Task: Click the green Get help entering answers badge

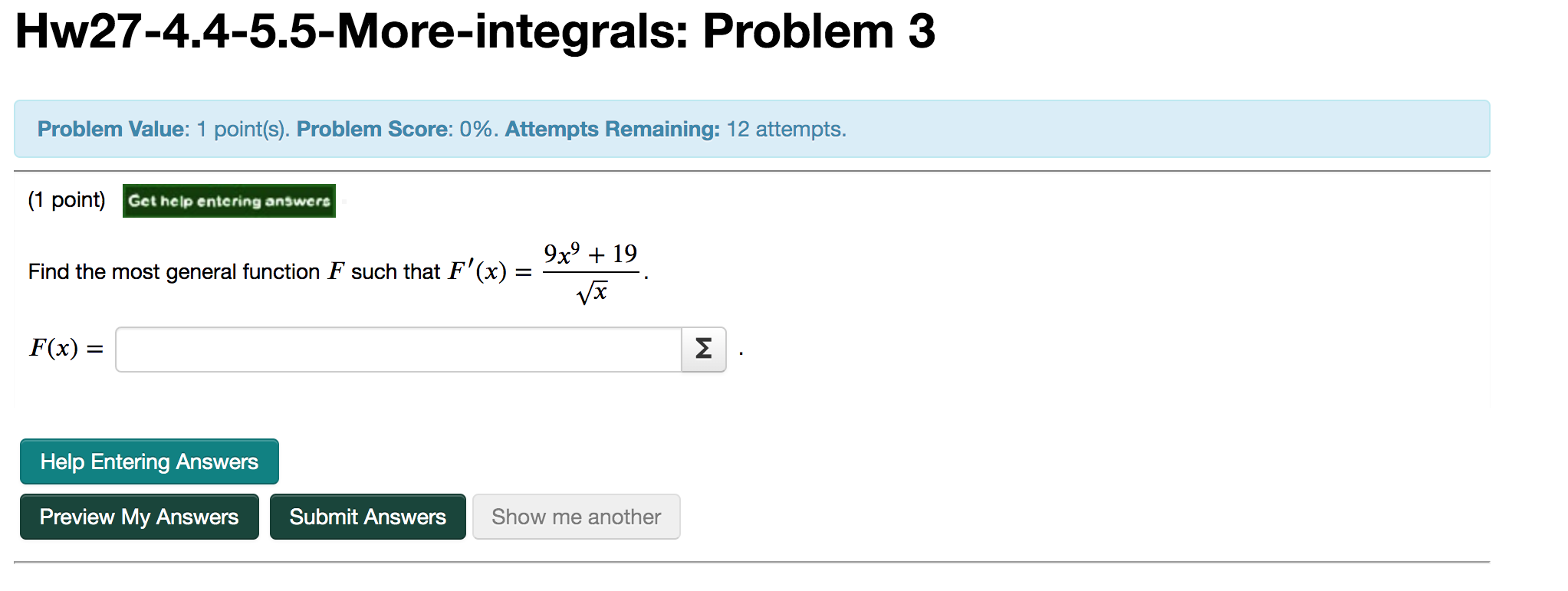Action: 228,201
